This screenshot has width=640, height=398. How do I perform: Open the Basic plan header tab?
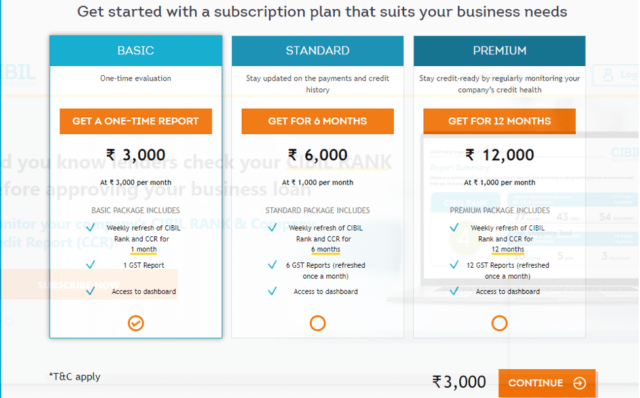(136, 51)
